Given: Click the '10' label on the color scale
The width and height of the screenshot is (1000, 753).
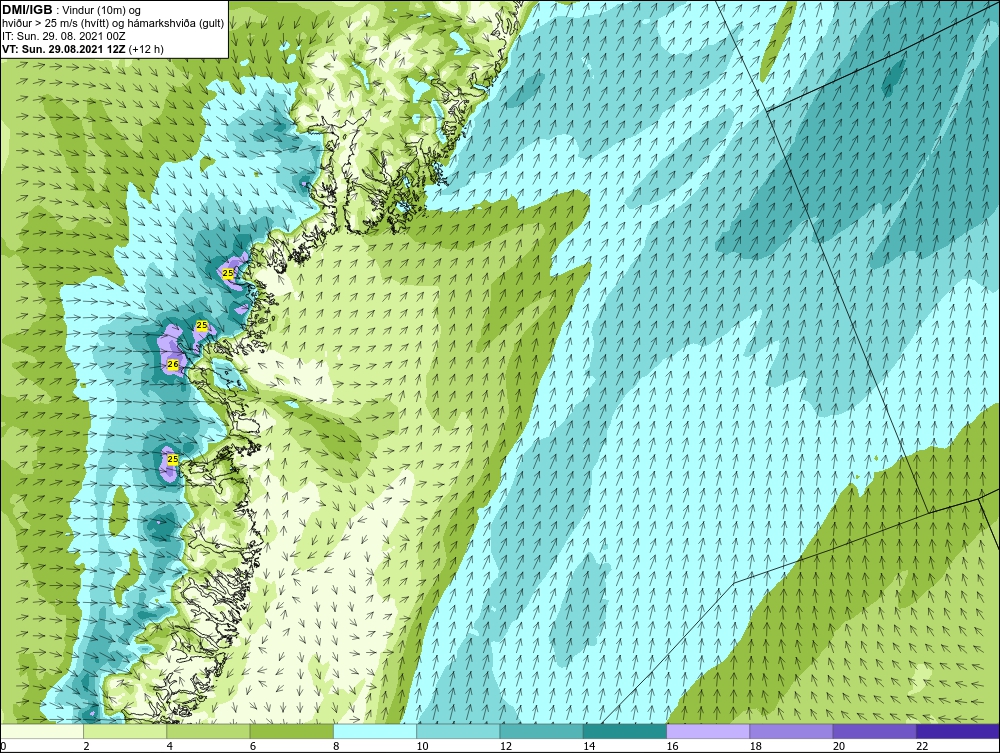Looking at the screenshot, I should 422,747.
